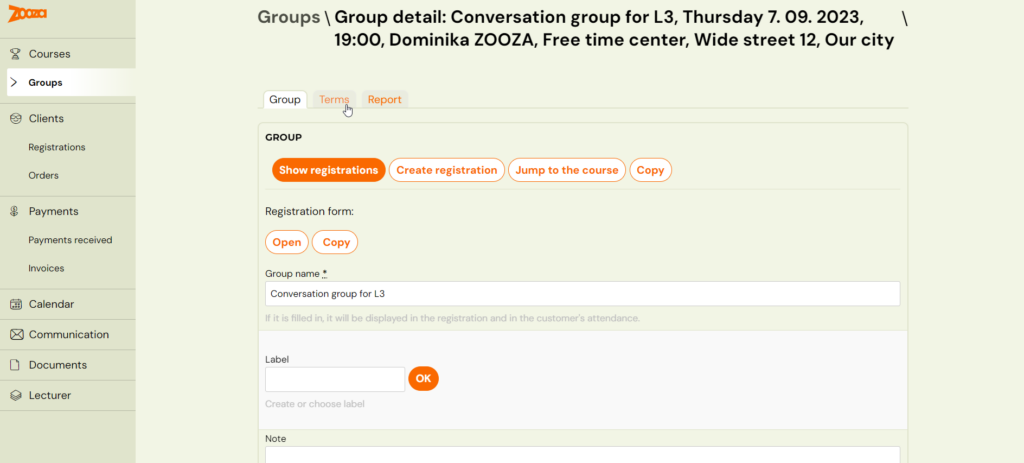The height and width of the screenshot is (463, 1024).
Task: Jump to the course
Action: (567, 170)
